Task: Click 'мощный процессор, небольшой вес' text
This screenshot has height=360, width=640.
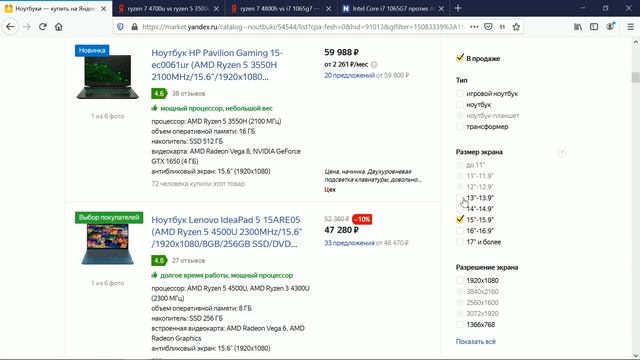Action: 216,108
